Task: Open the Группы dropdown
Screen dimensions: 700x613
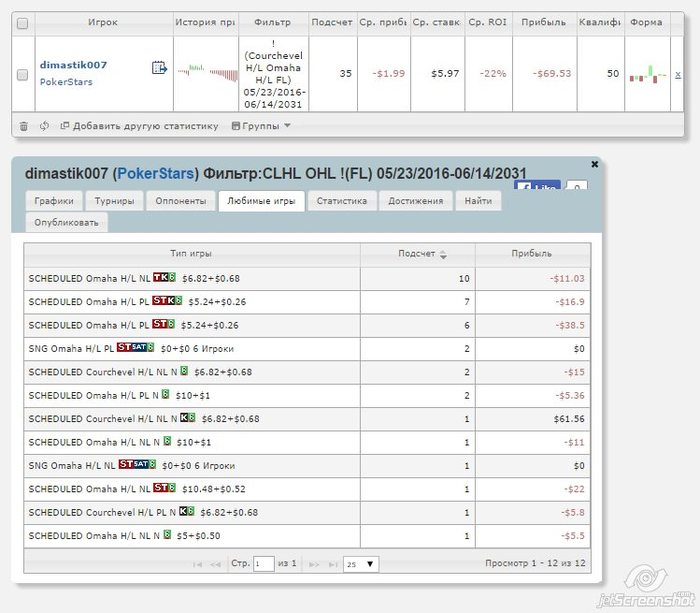Action: pyautogui.click(x=261, y=126)
